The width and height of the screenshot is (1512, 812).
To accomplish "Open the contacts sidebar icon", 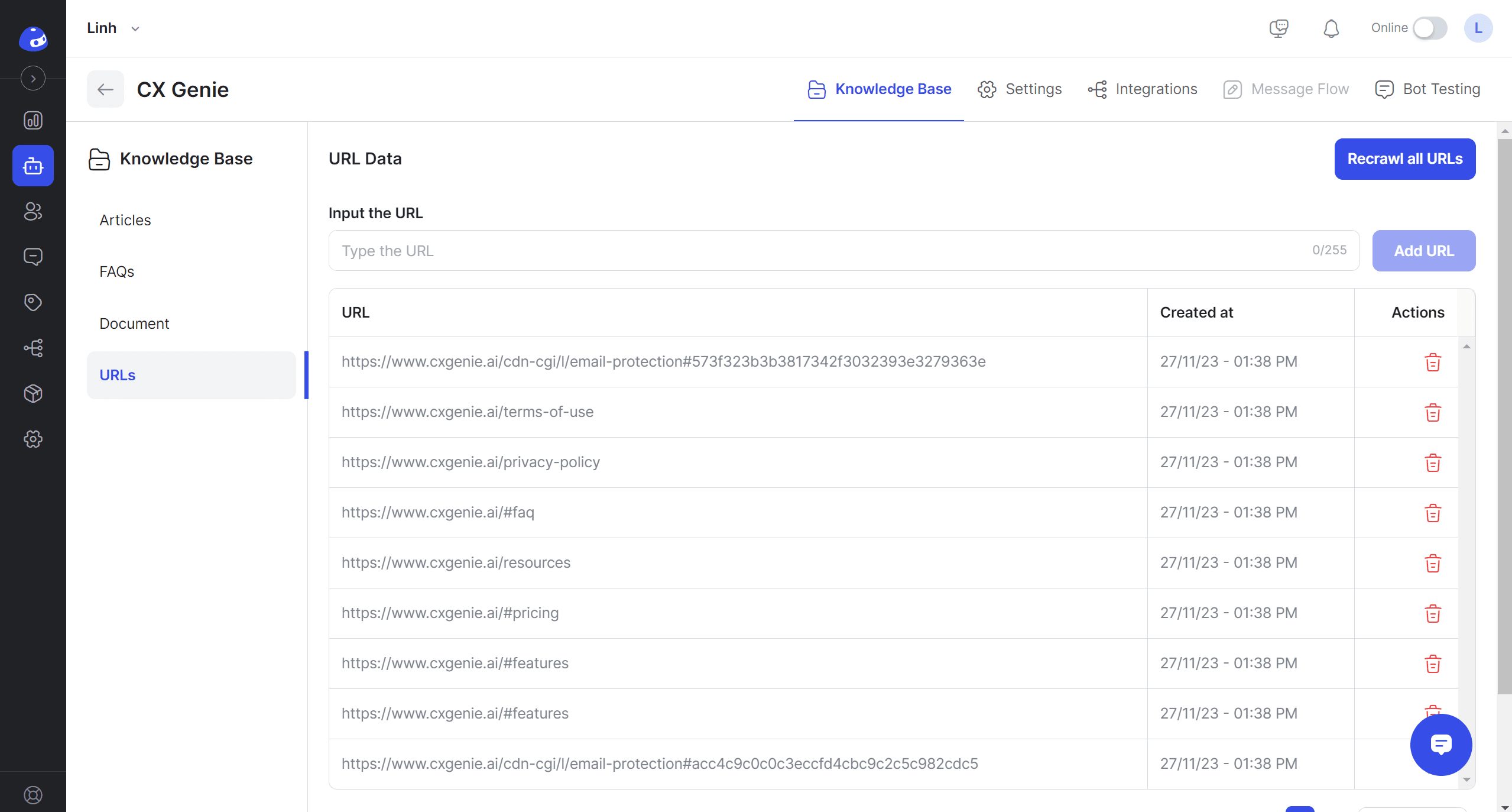I will [x=33, y=211].
